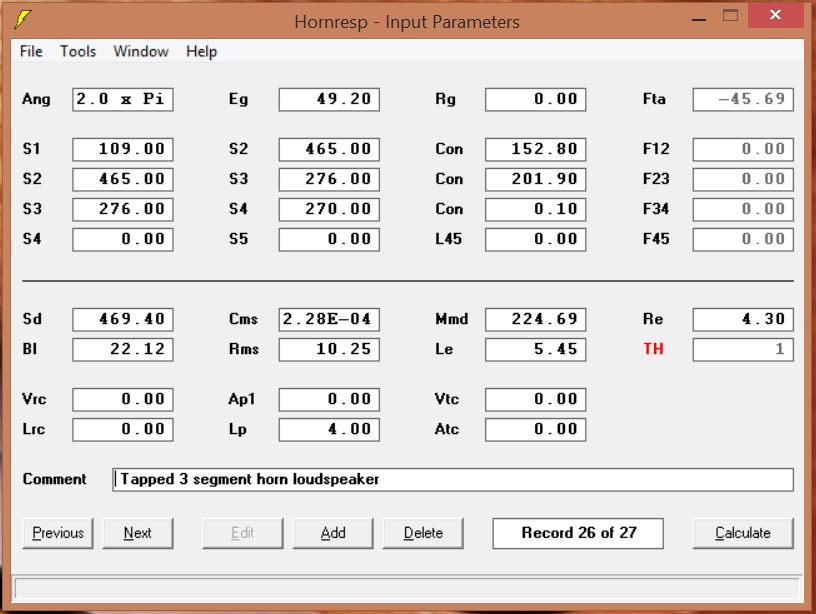Click the Record 26 of 27 indicator
The image size is (816, 614).
pos(578,533)
